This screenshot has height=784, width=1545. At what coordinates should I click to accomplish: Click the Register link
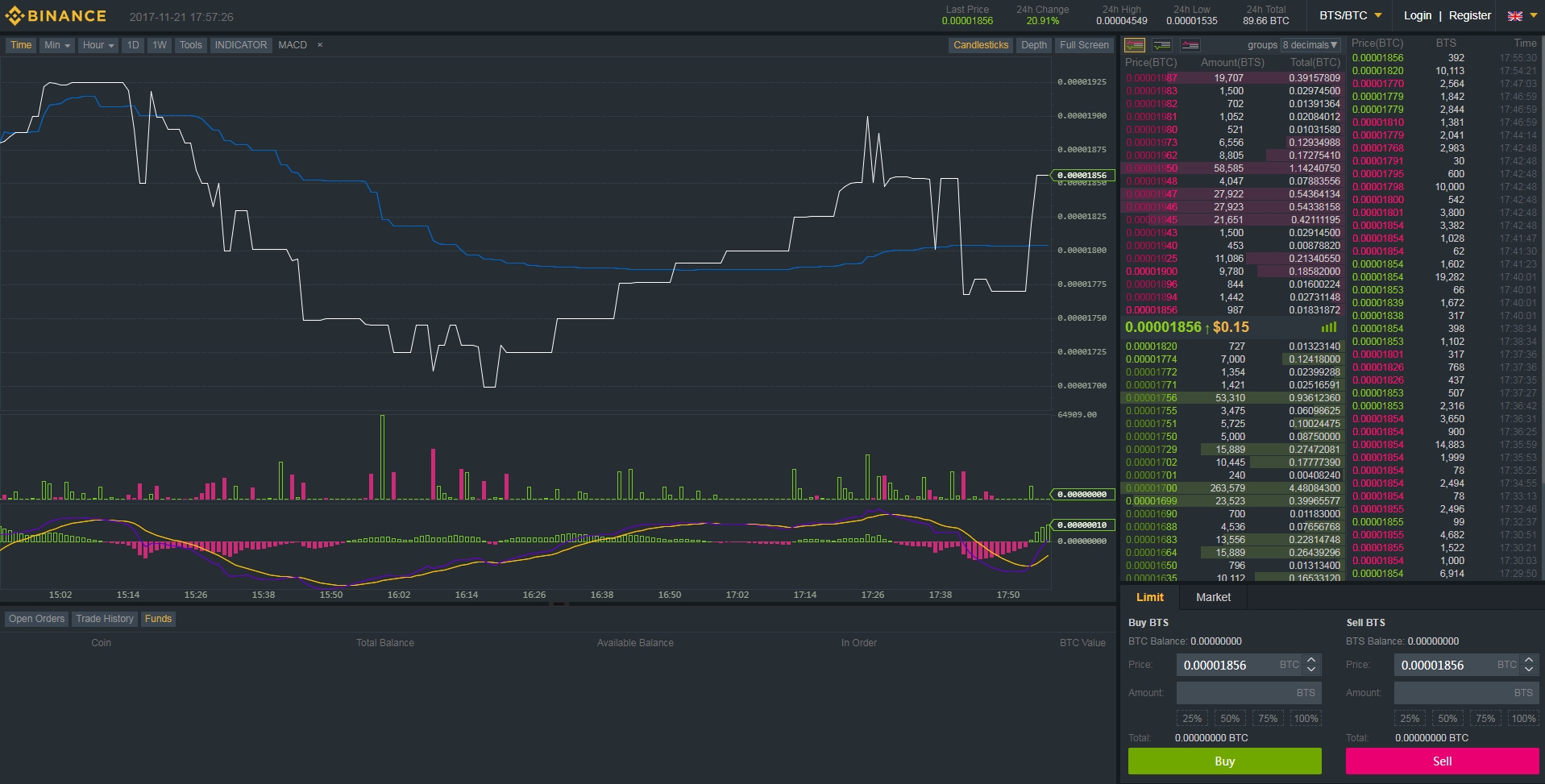click(x=1470, y=15)
